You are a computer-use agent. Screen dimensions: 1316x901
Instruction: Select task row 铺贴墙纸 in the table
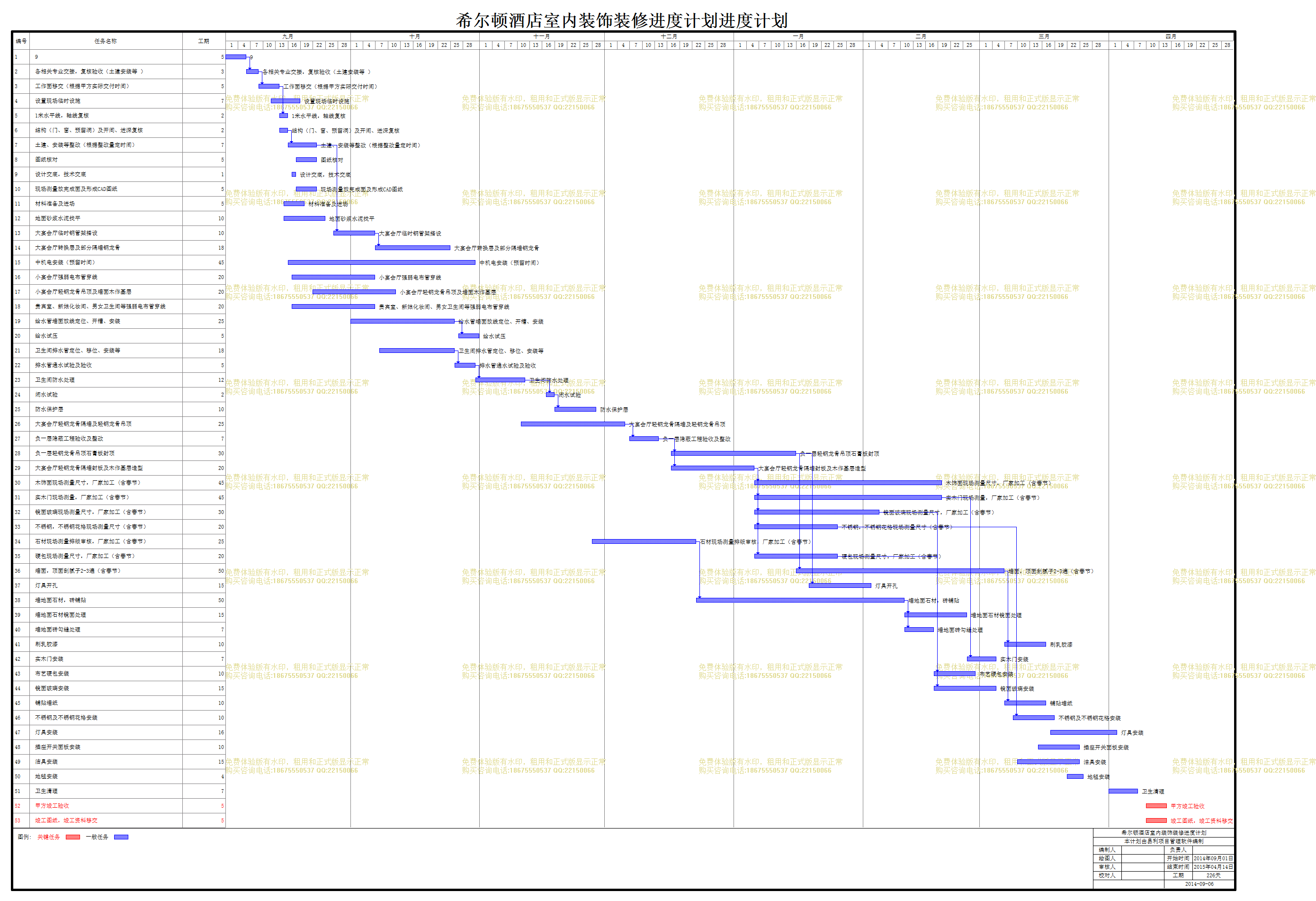tap(119, 703)
